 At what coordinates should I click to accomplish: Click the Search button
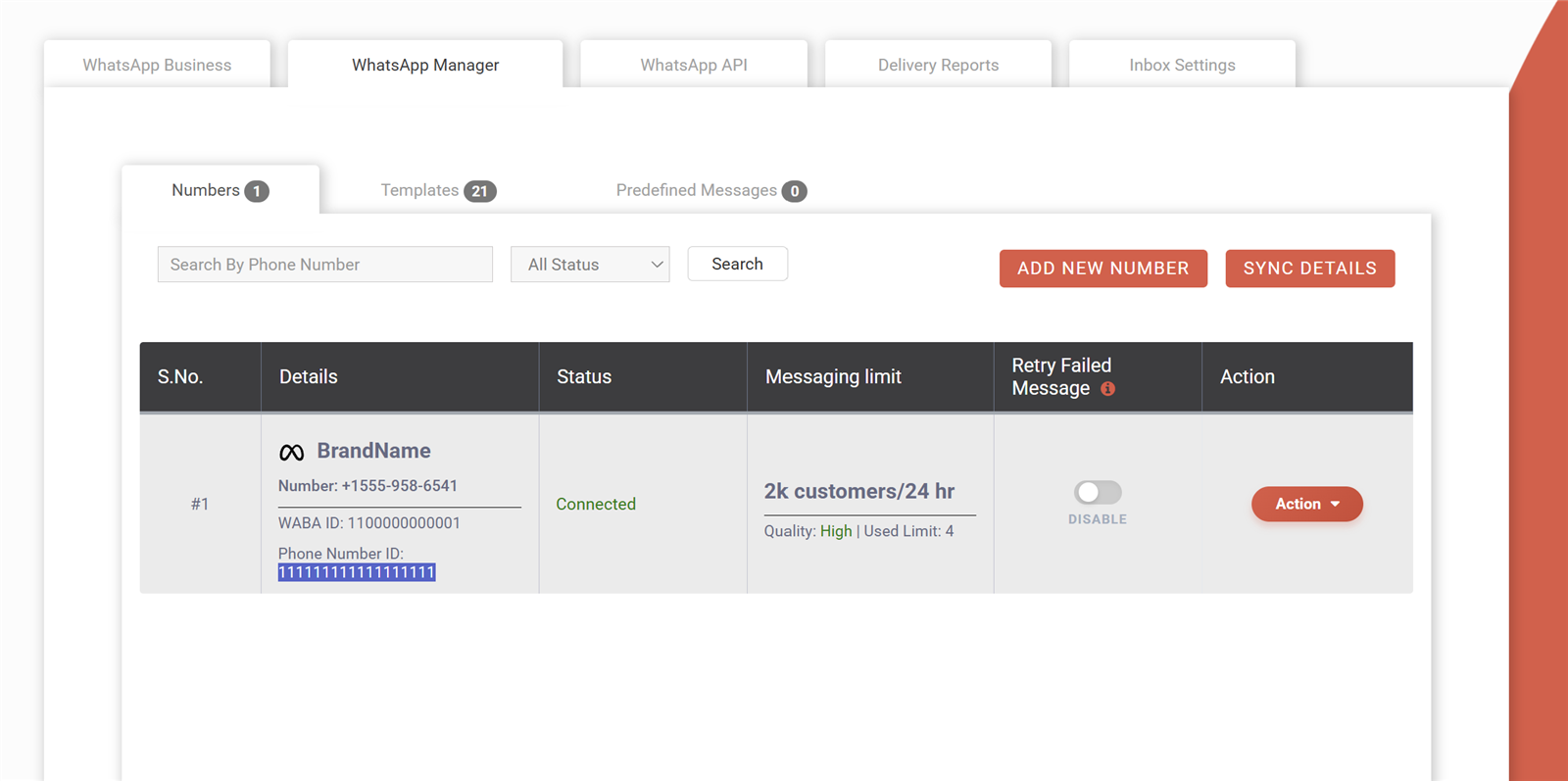pyautogui.click(x=737, y=264)
